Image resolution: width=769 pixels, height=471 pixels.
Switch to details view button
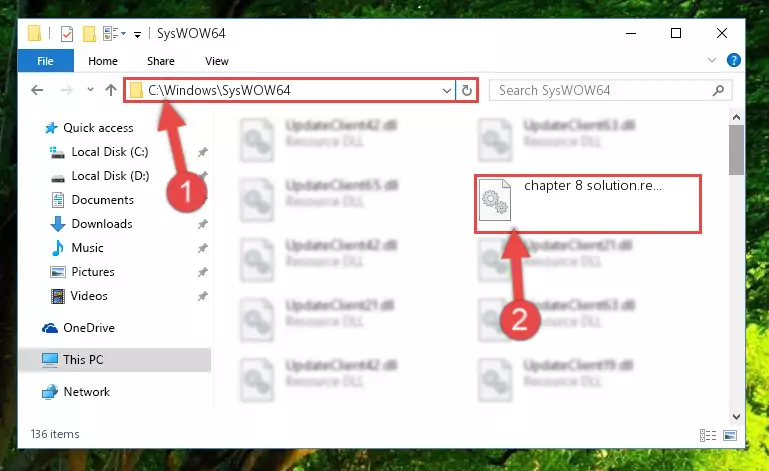(x=708, y=435)
